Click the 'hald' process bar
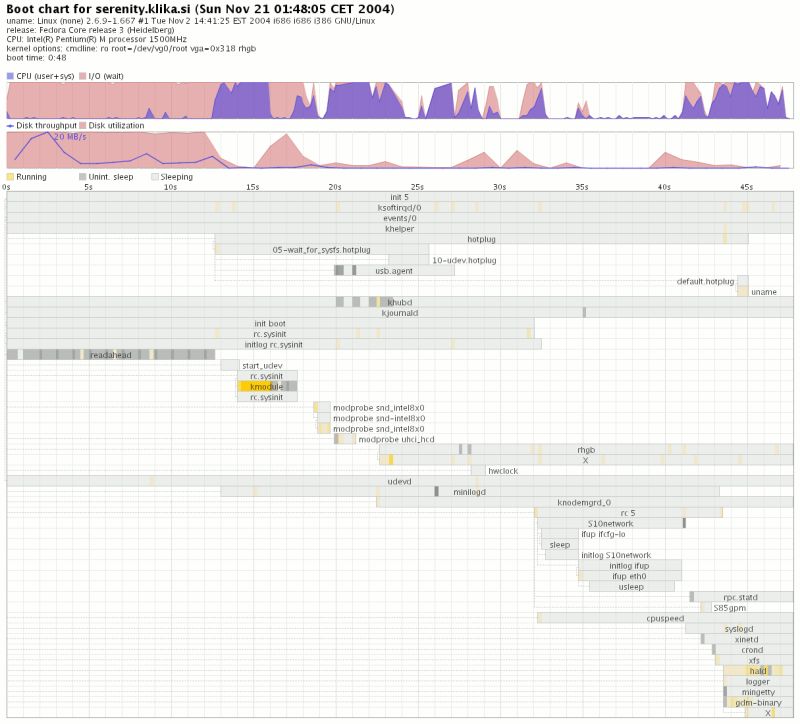The height and width of the screenshot is (724, 800). [758, 671]
